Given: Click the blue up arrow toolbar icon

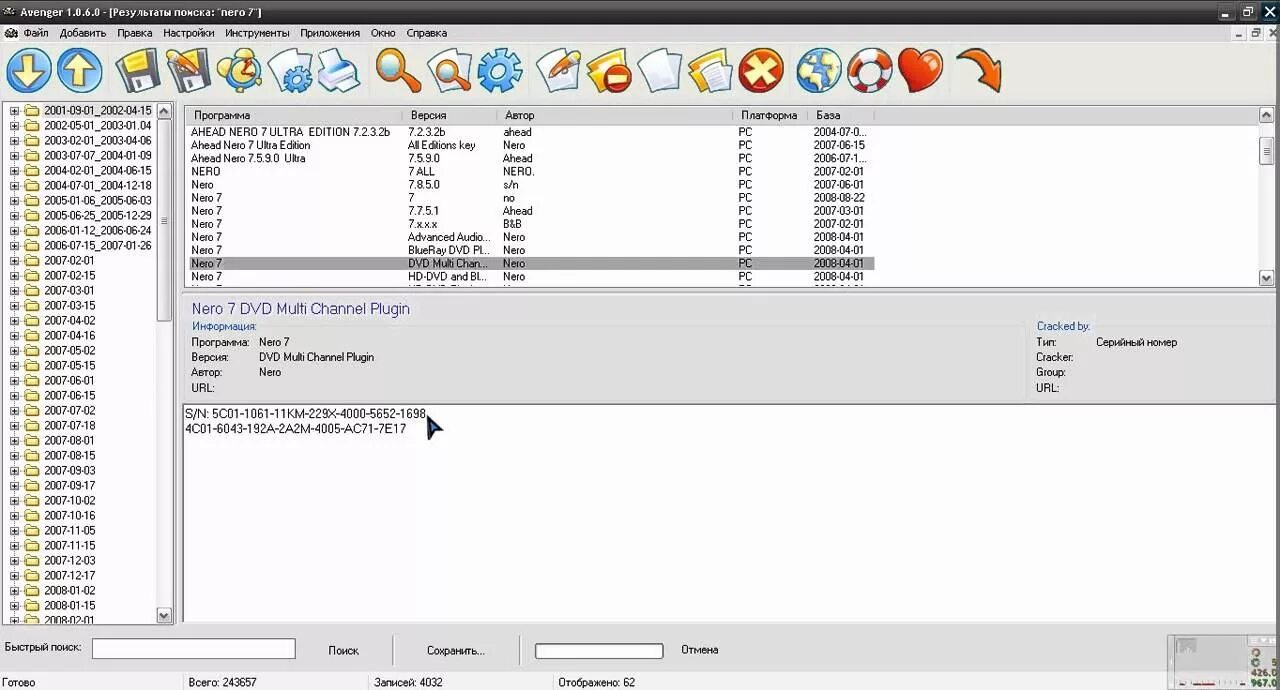Looking at the screenshot, I should click(x=80, y=71).
